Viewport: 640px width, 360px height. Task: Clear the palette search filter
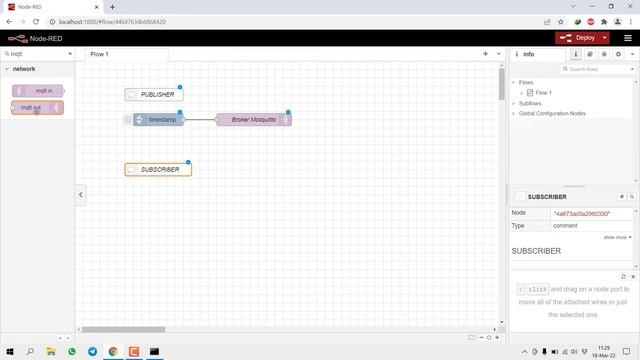pyautogui.click(x=70, y=53)
